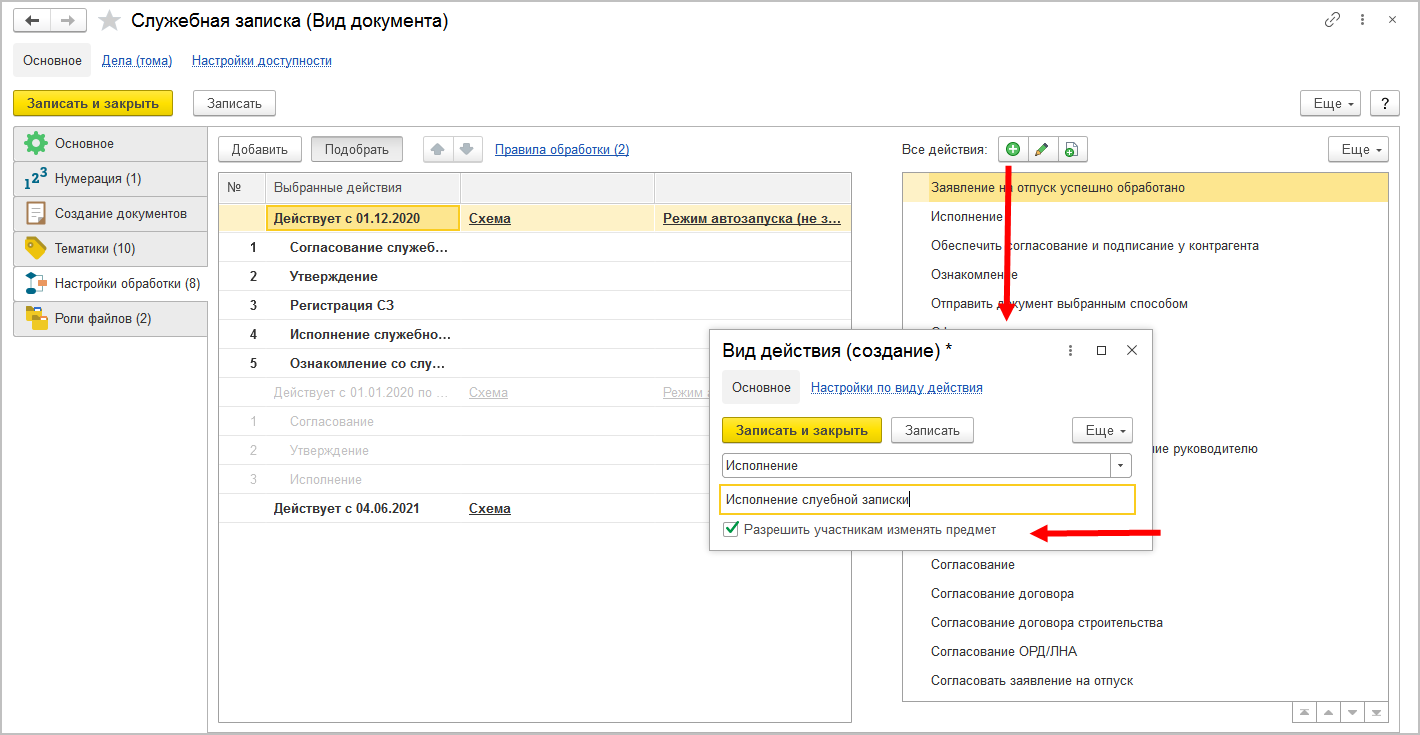Expand the Исполнение combo box dropdown
Screen dimensions: 1420x735
tap(1121, 466)
